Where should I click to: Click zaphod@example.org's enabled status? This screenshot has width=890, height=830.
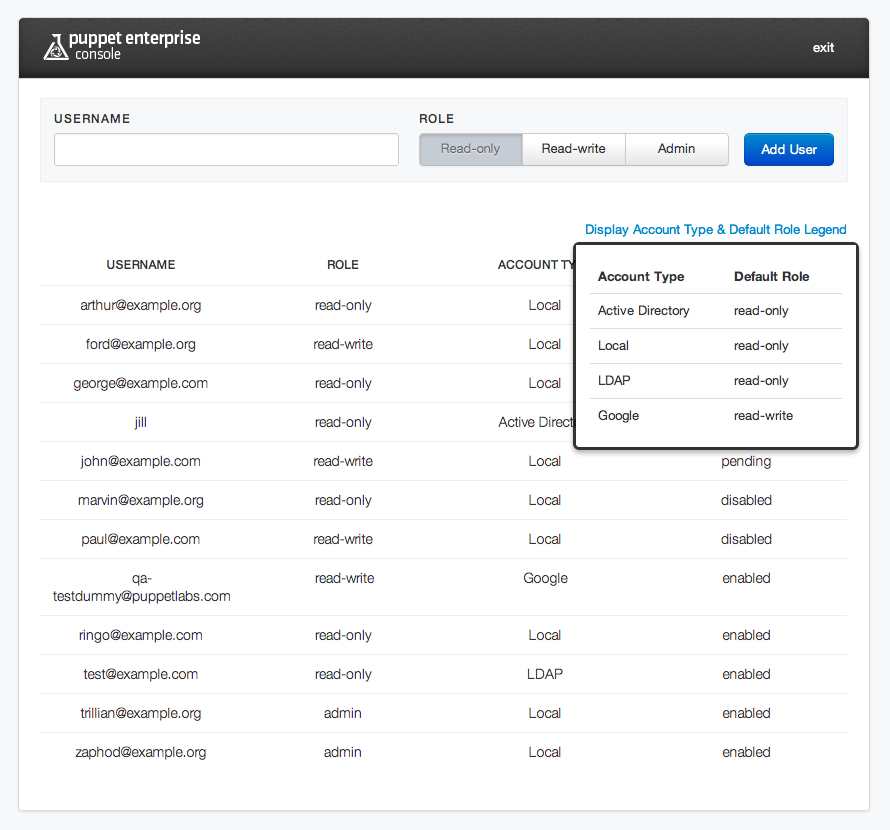click(746, 752)
